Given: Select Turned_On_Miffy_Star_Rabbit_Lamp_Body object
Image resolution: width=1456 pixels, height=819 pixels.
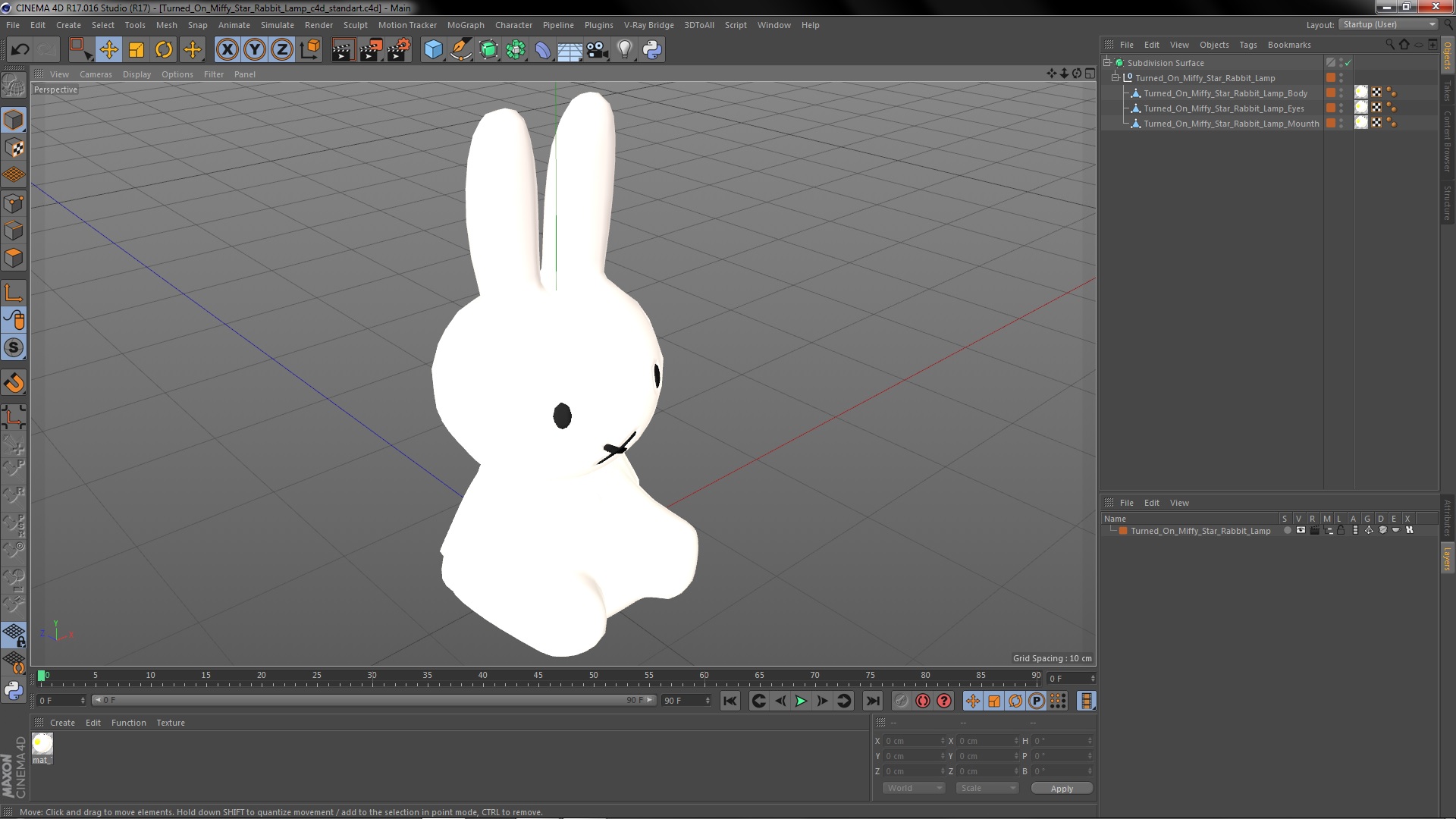Looking at the screenshot, I should pos(1225,93).
